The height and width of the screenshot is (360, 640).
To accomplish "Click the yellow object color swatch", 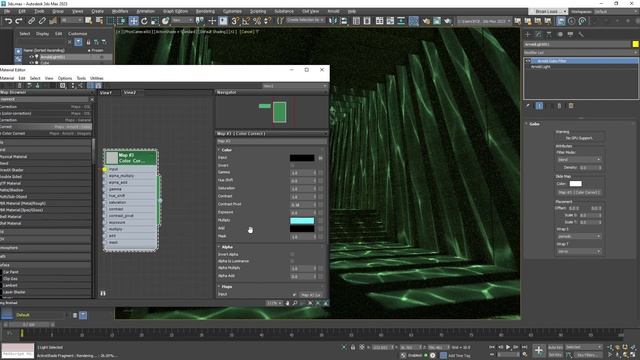I will pos(635,44).
